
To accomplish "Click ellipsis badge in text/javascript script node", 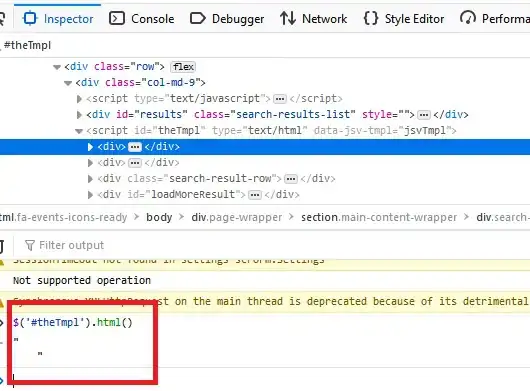I will (280, 99).
